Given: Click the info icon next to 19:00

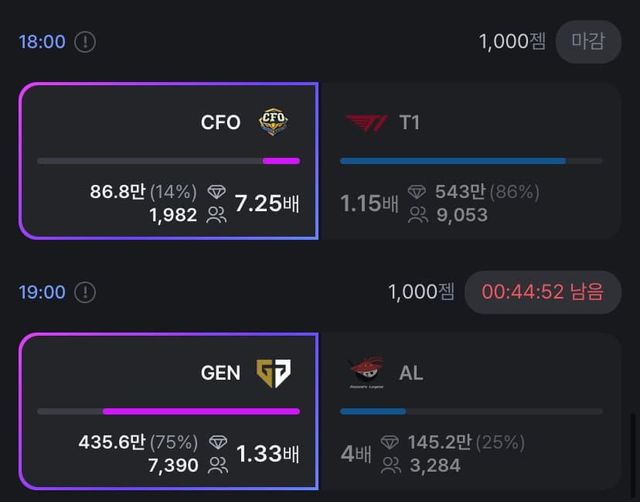Looking at the screenshot, I should point(86,292).
